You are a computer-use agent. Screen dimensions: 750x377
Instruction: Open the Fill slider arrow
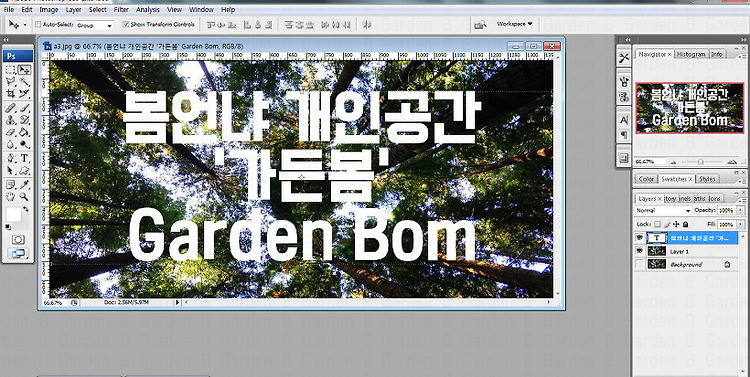pos(741,224)
